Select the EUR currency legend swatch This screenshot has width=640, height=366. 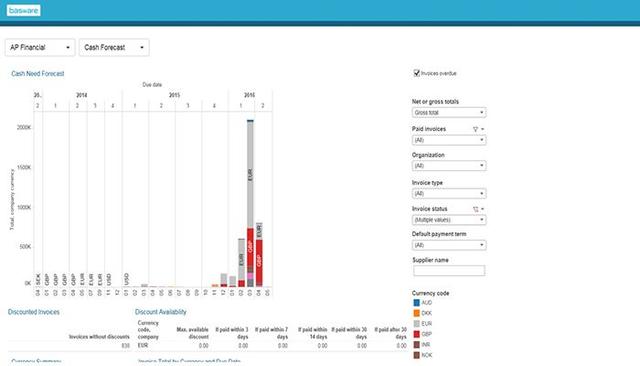416,324
